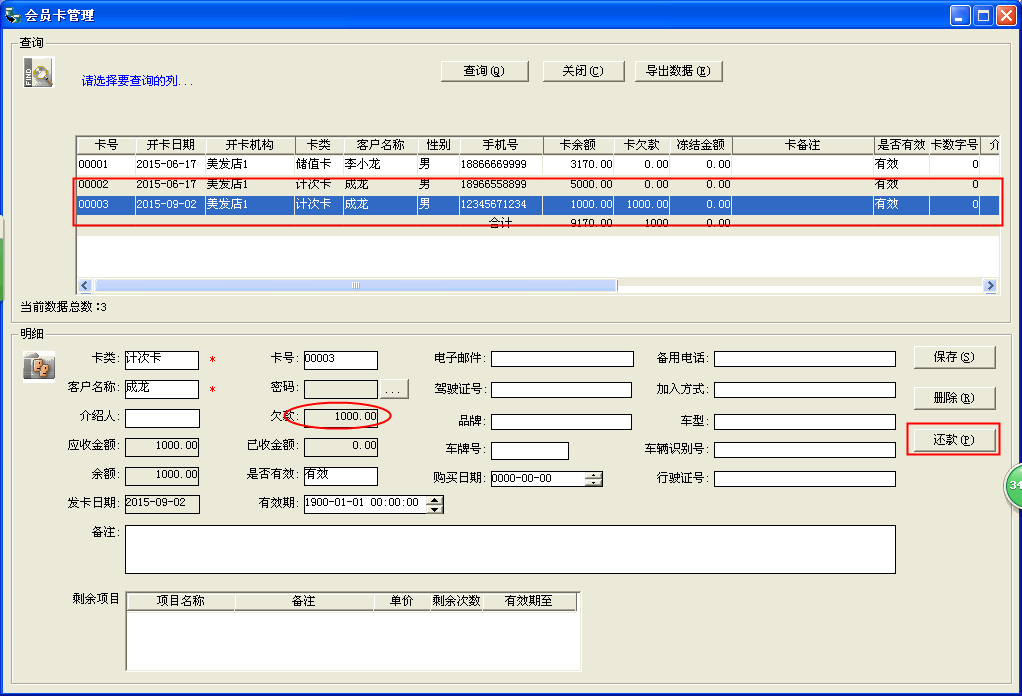1022x696 pixels.
Task: Click the 卡数字号 column header
Action: tap(954, 145)
